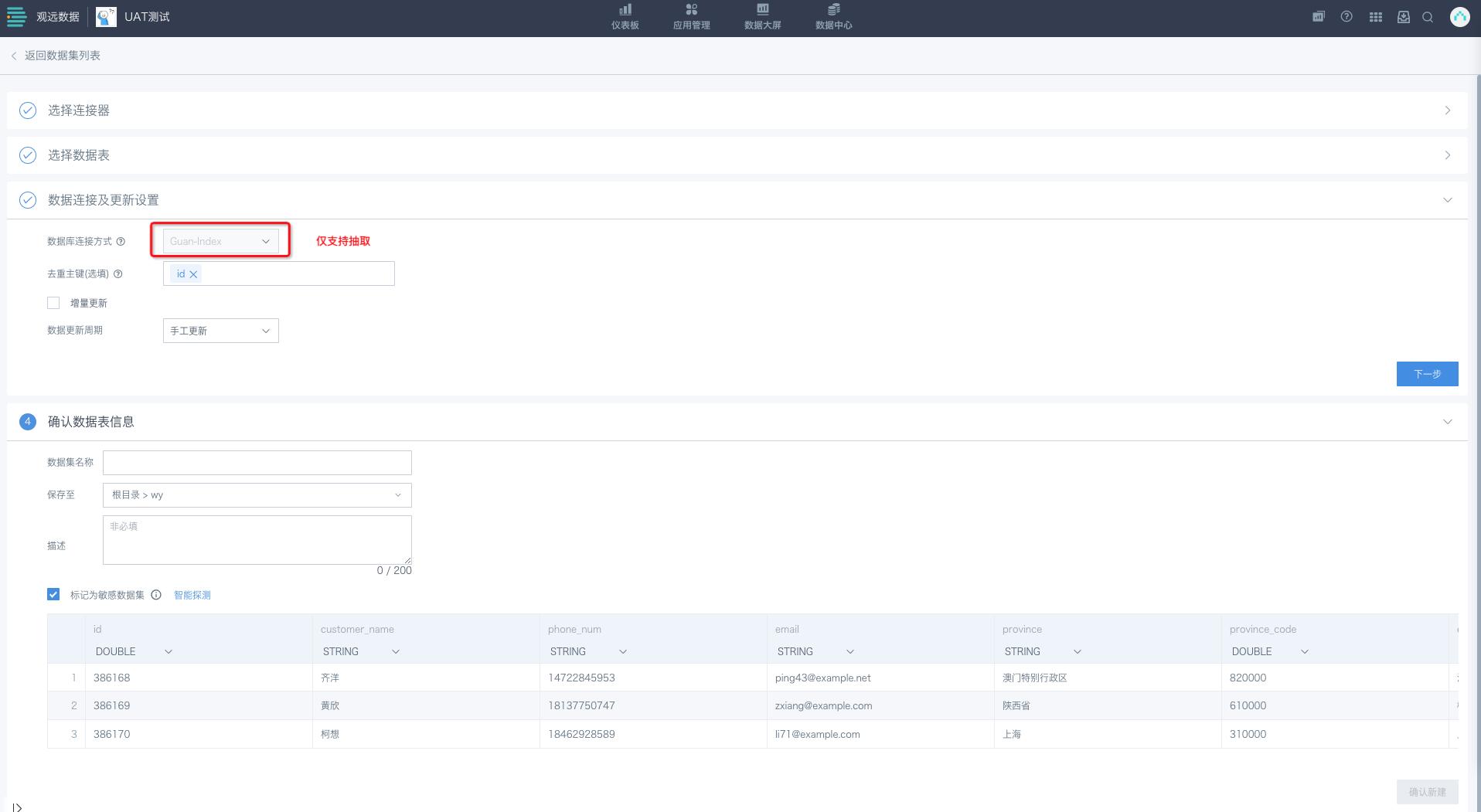Change the id column DOUBLE type dropdown
Image resolution: width=1481 pixels, height=812 pixels.
134,651
